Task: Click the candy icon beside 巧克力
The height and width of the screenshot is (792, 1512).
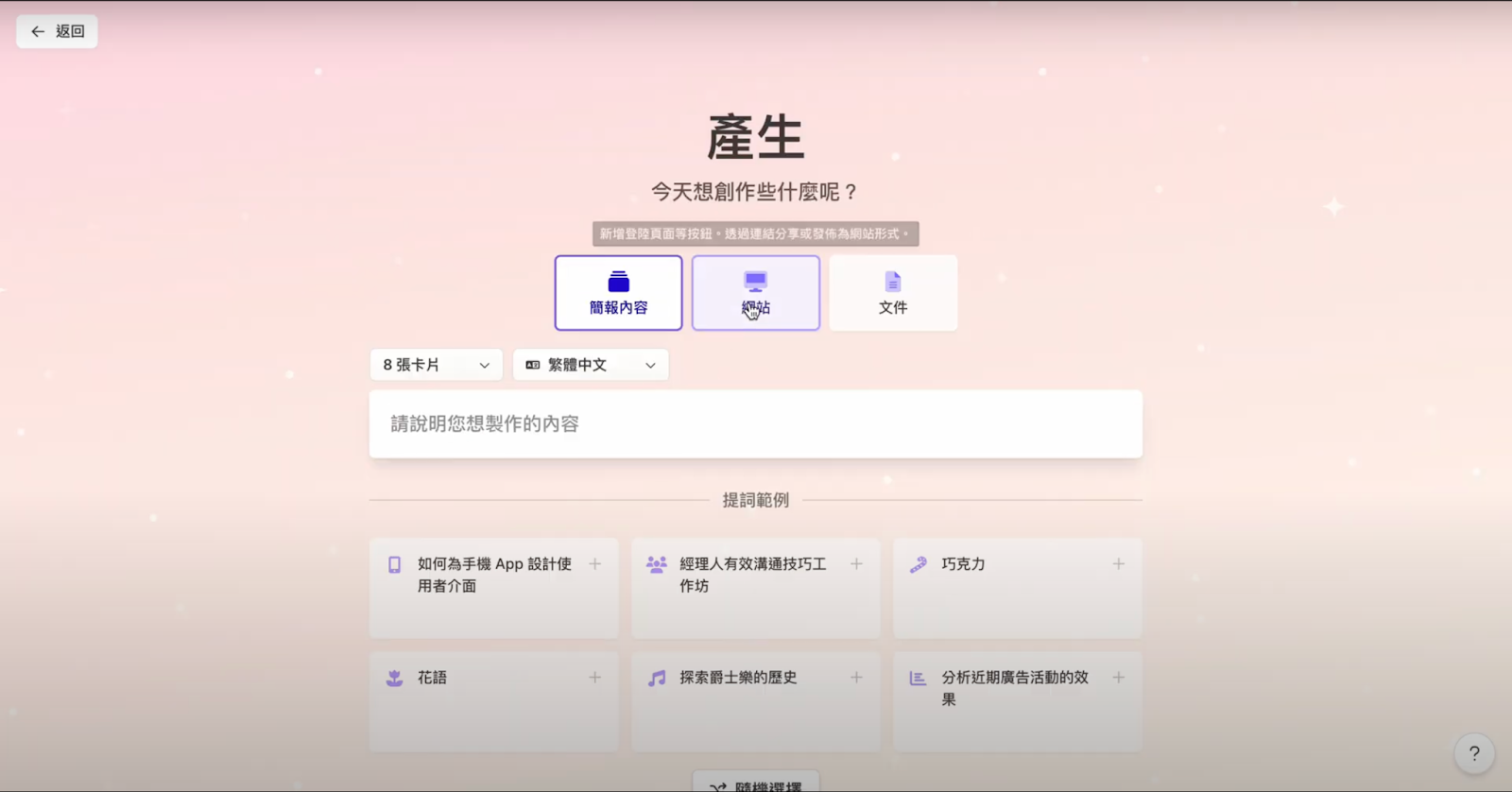Action: point(919,565)
